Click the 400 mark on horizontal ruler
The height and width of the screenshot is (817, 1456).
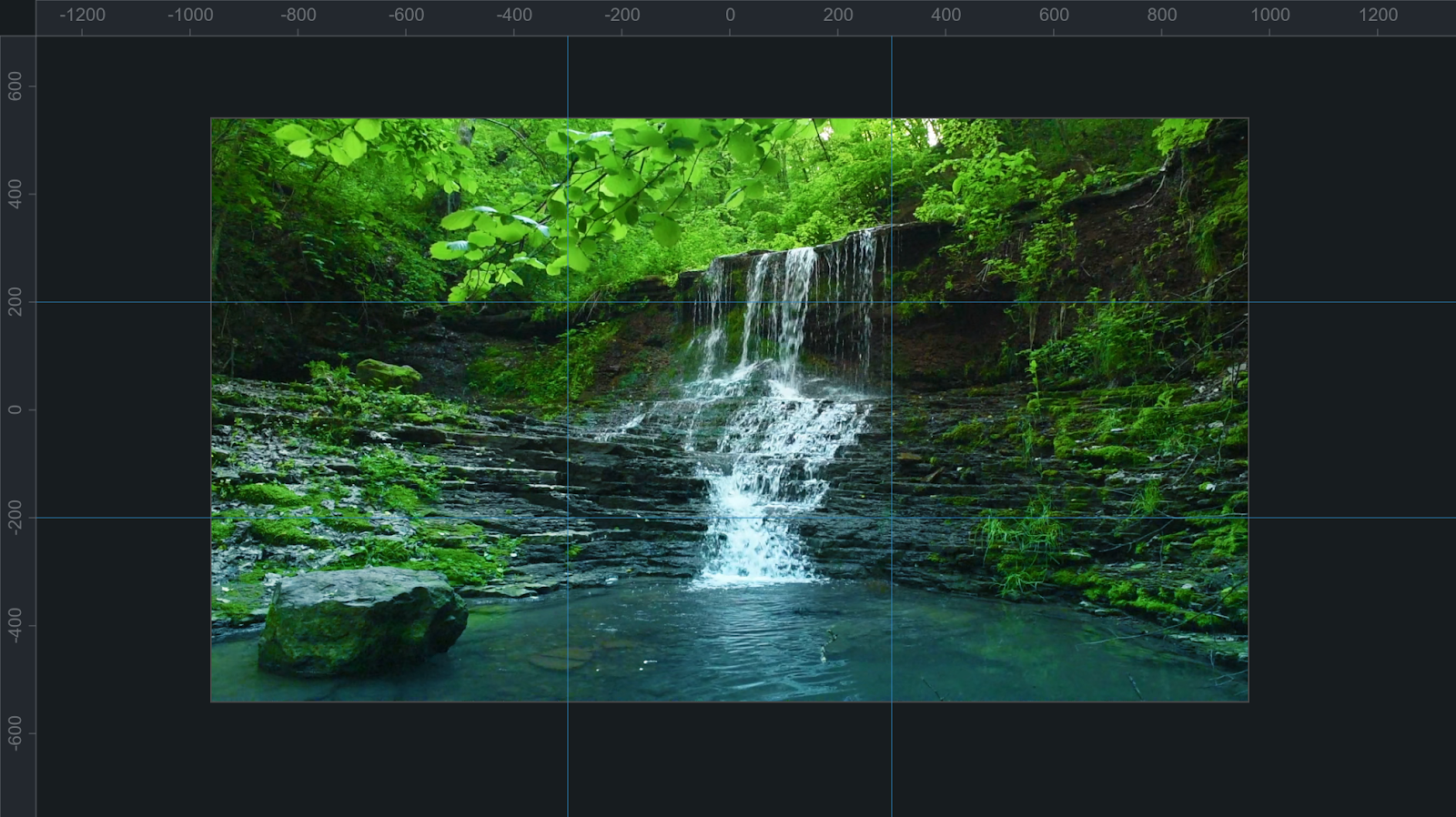[x=945, y=15]
